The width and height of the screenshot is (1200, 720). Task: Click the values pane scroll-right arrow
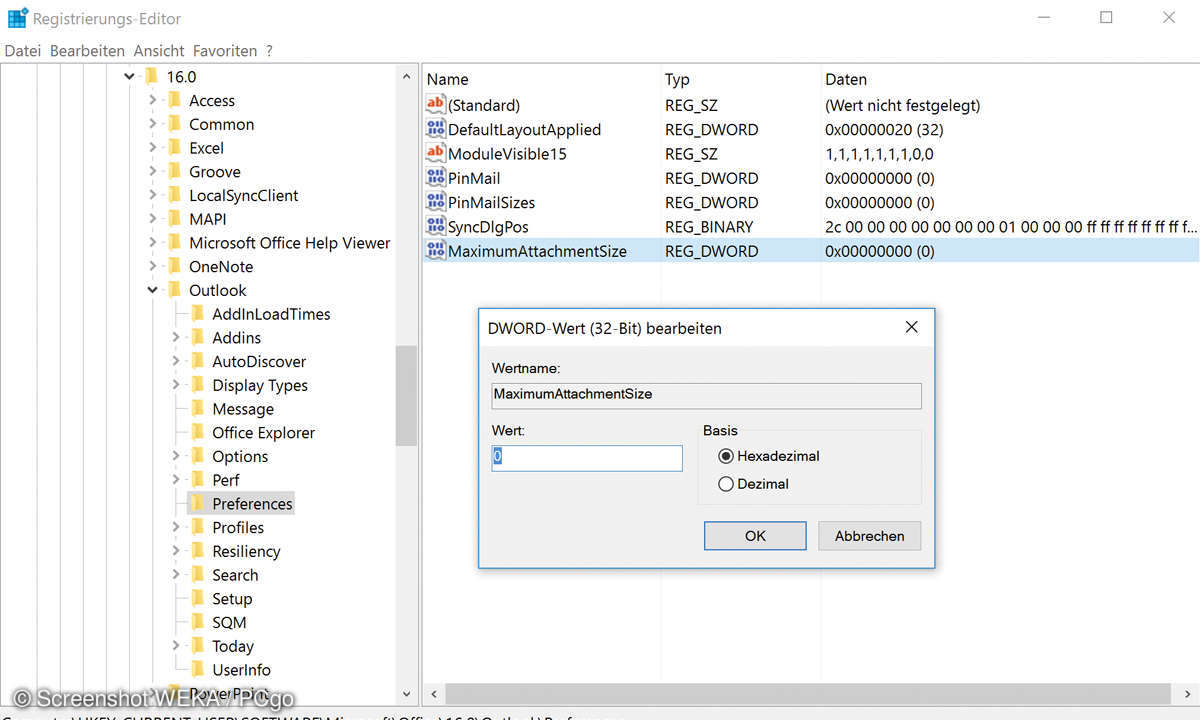(x=1188, y=693)
